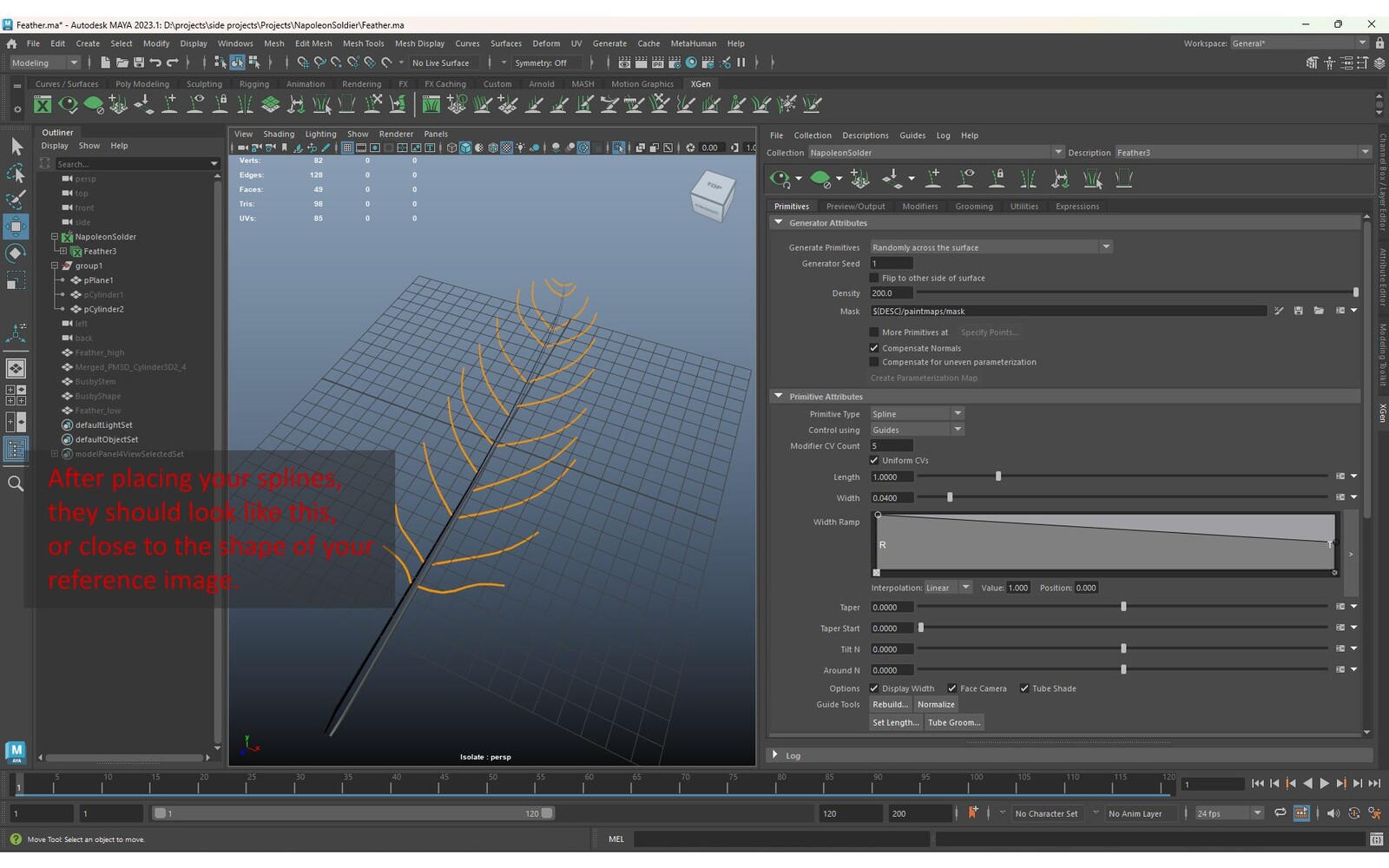This screenshot has height=868, width=1389.
Task: Click the save mask map icon
Action: click(1299, 311)
